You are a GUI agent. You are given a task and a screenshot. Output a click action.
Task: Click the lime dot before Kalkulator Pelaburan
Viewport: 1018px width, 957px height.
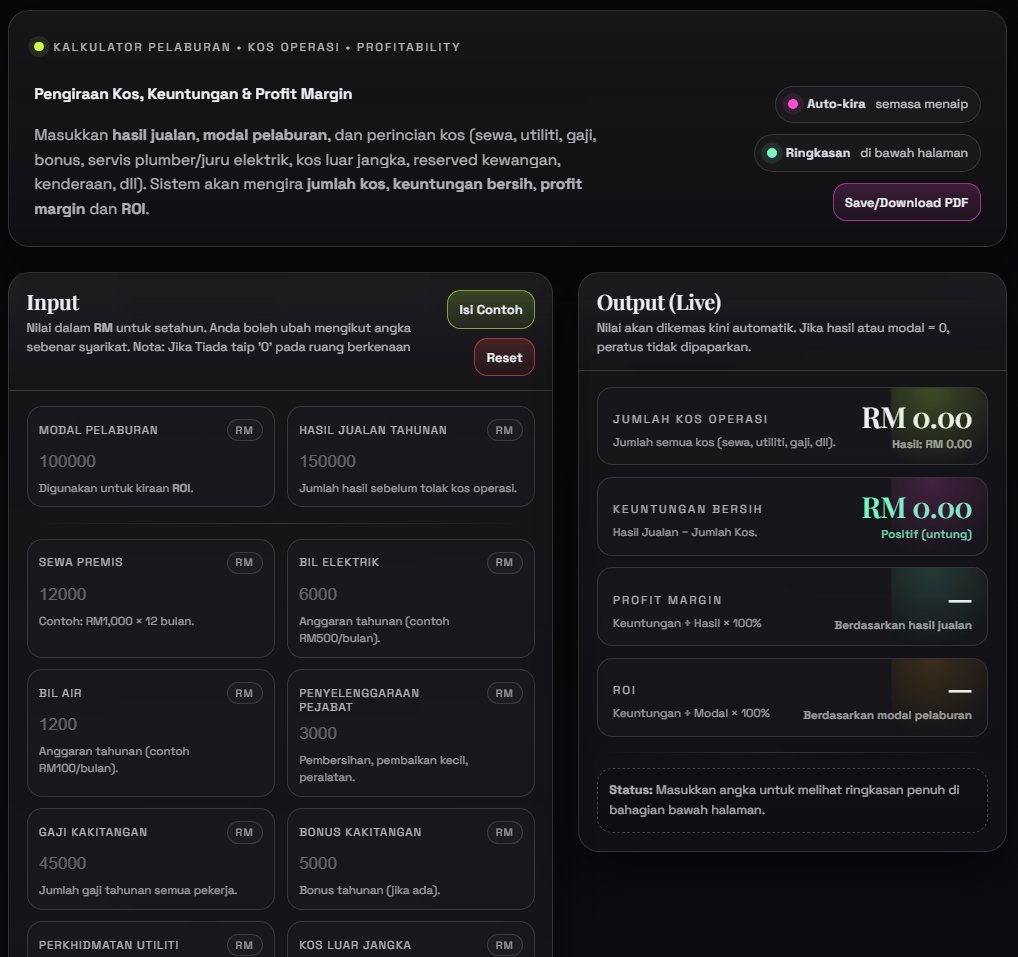(39, 47)
